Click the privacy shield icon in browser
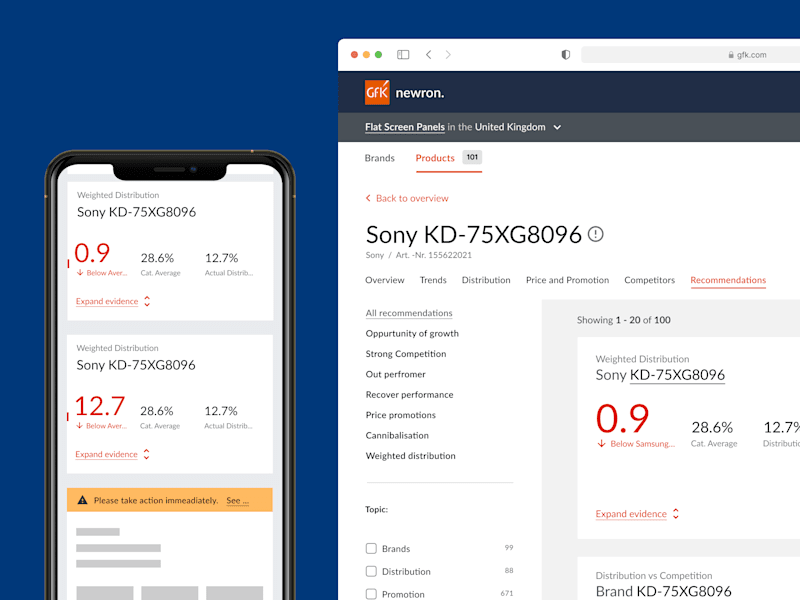 565,55
